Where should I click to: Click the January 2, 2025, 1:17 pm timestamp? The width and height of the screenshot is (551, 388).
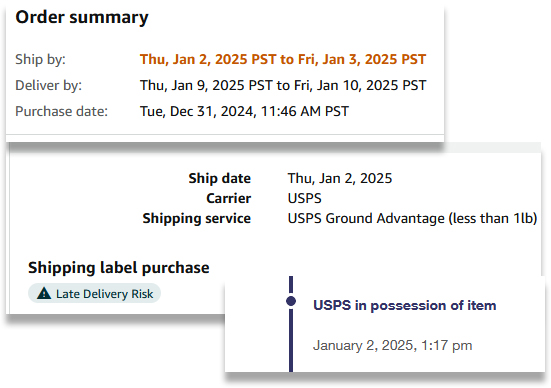coord(393,345)
